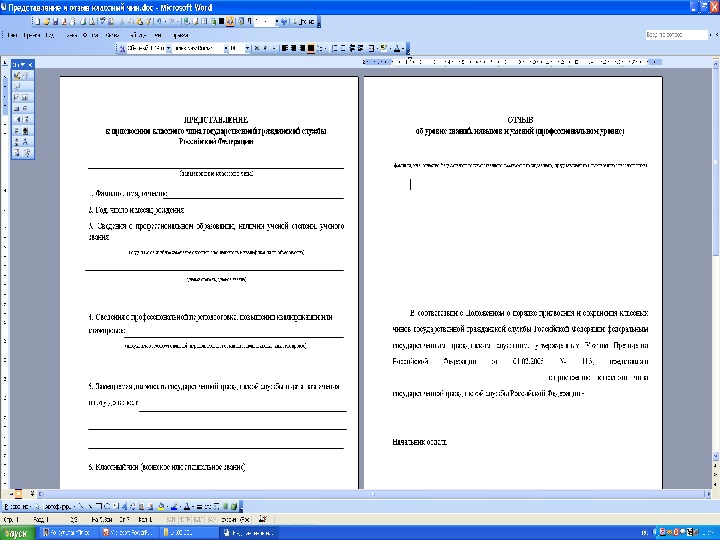Expand floating toolbar options arrow

(23, 64)
